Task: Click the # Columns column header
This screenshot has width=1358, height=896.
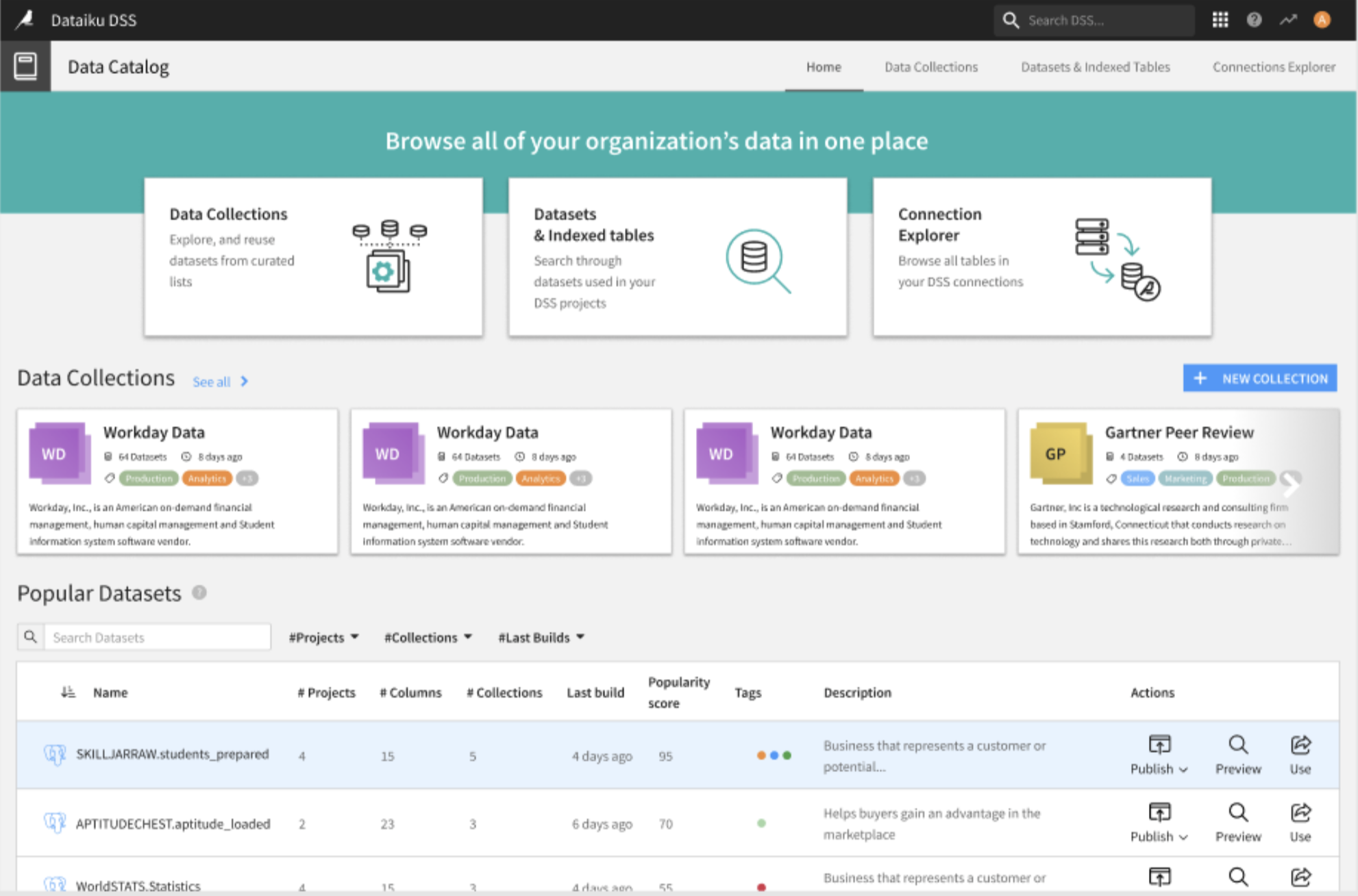Action: click(410, 692)
